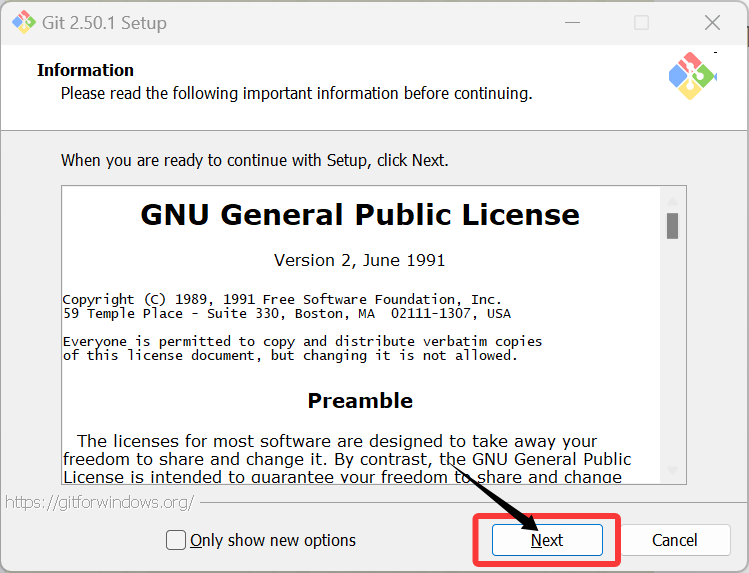The image size is (749, 573).
Task: Click the Preamble heading in the license
Action: point(359,401)
